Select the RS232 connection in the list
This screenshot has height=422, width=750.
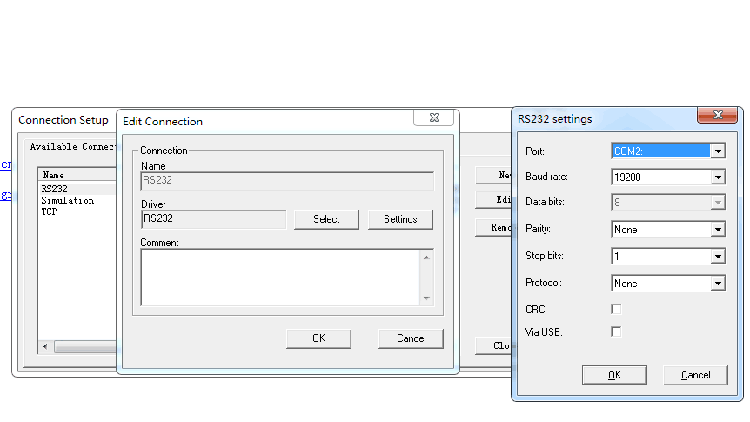point(55,188)
